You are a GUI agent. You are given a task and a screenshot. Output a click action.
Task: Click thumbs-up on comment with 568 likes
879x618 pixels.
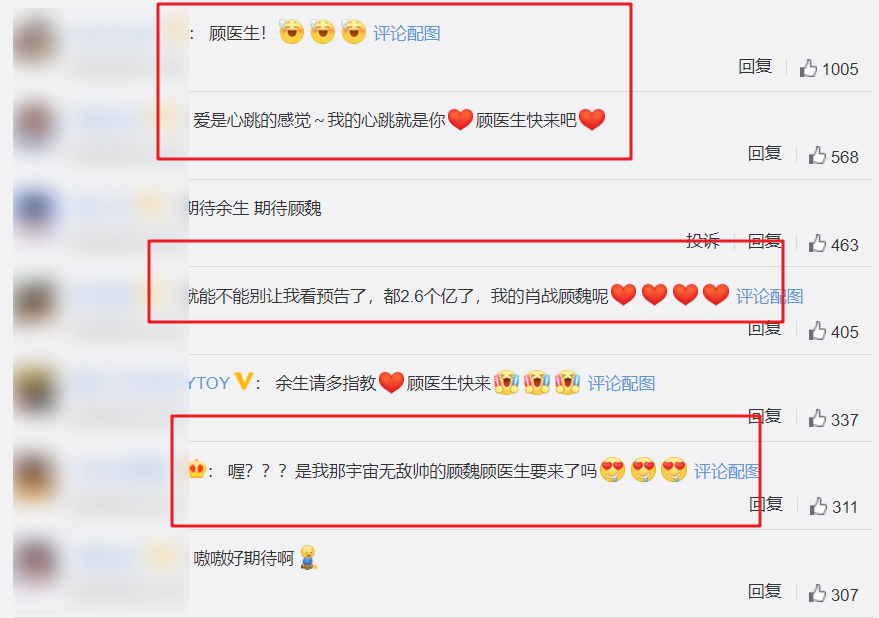tap(817, 155)
